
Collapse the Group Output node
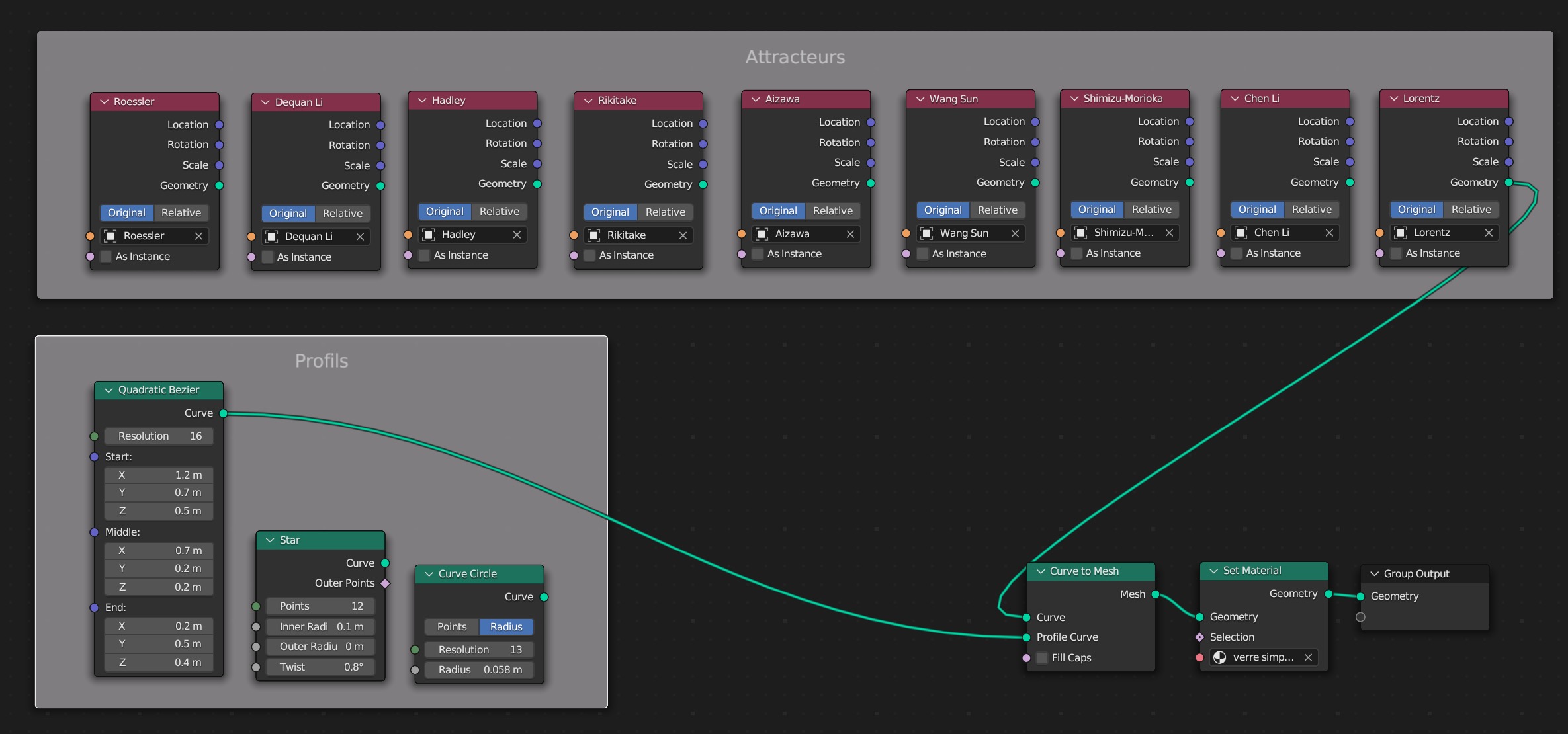pyautogui.click(x=1374, y=574)
